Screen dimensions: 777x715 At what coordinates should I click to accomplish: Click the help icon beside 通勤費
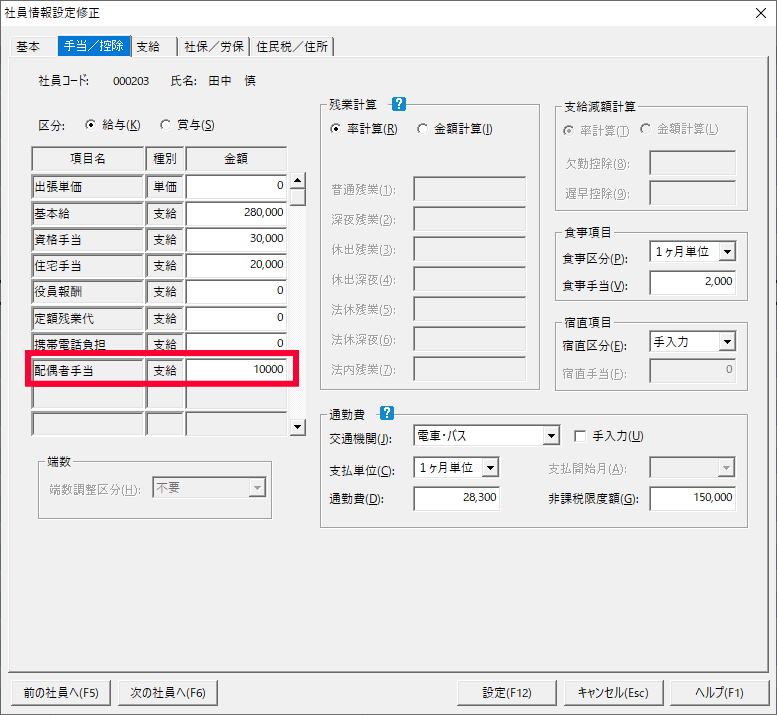(x=387, y=412)
